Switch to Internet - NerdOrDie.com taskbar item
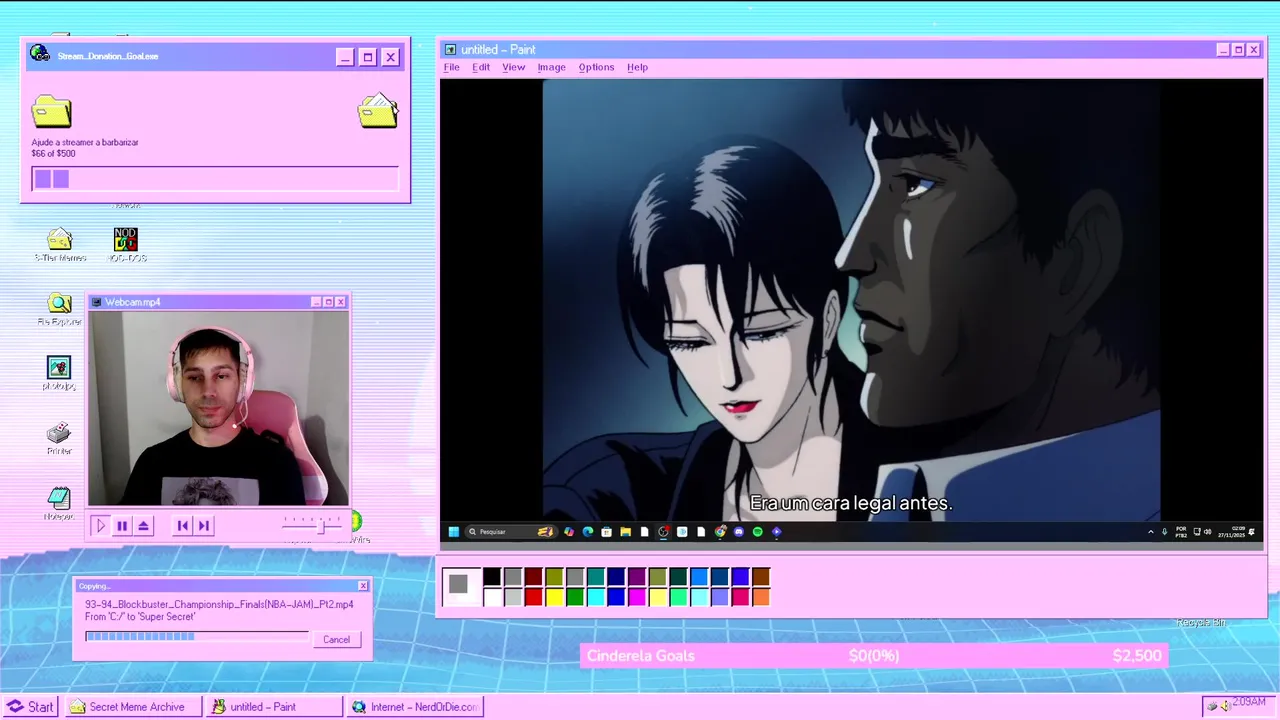The width and height of the screenshot is (1280, 720). 415,706
